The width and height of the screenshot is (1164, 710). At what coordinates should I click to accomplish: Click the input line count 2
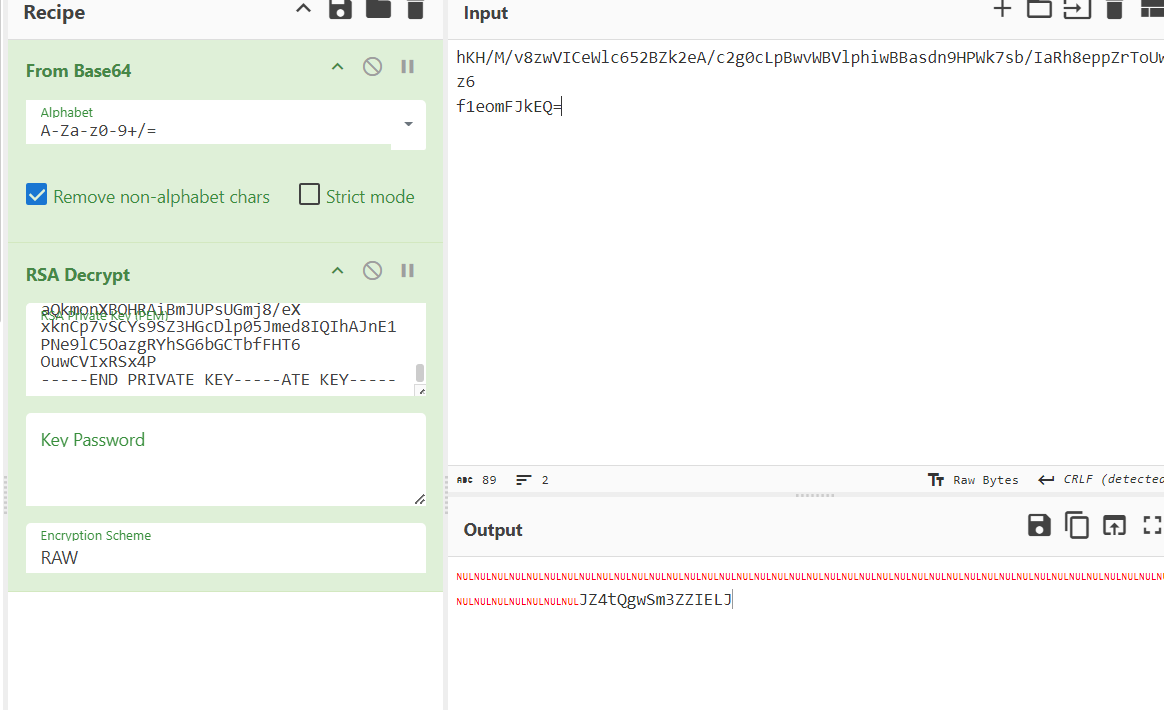coord(532,480)
